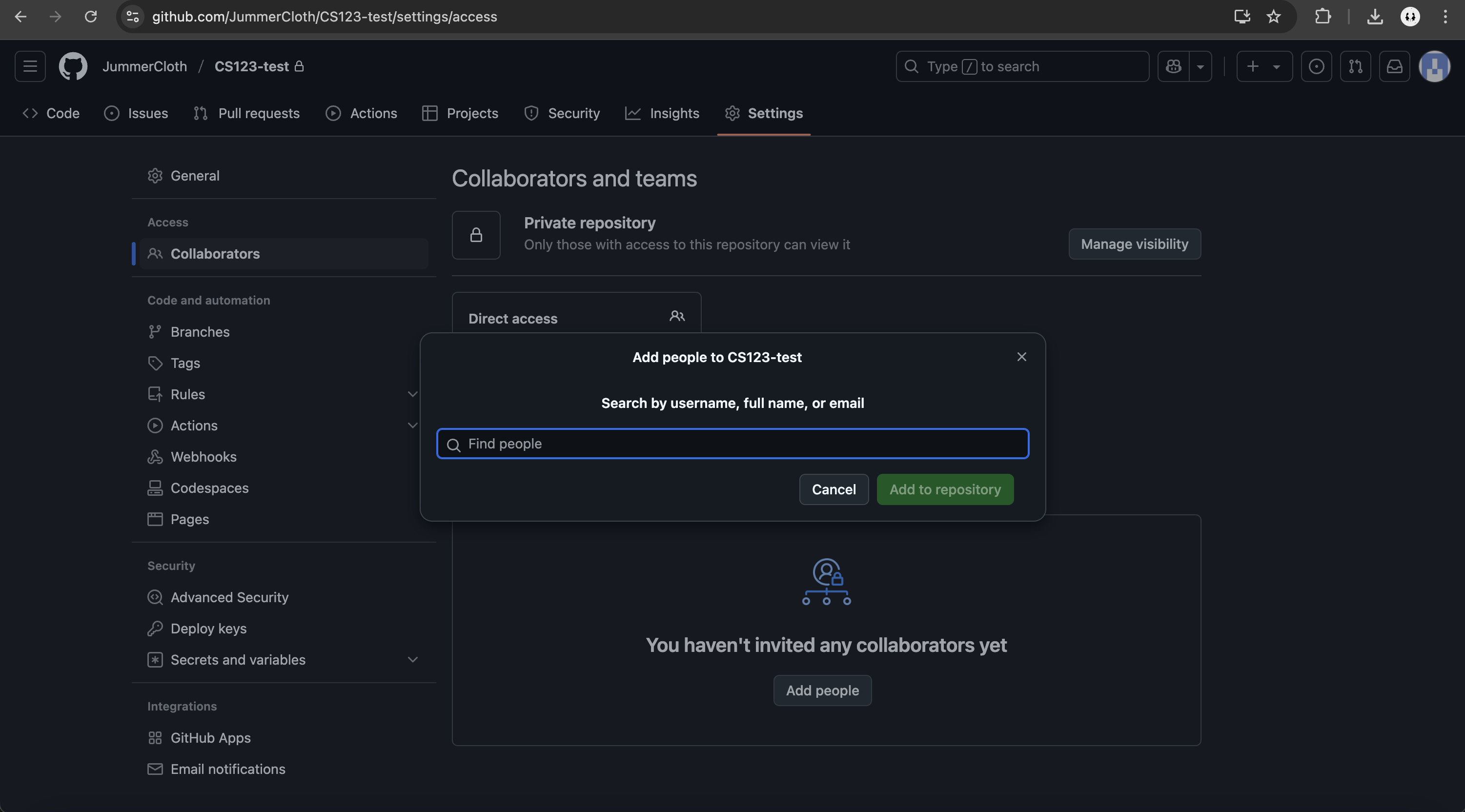Select the Settings tab
Image resolution: width=1465 pixels, height=812 pixels.
point(764,113)
